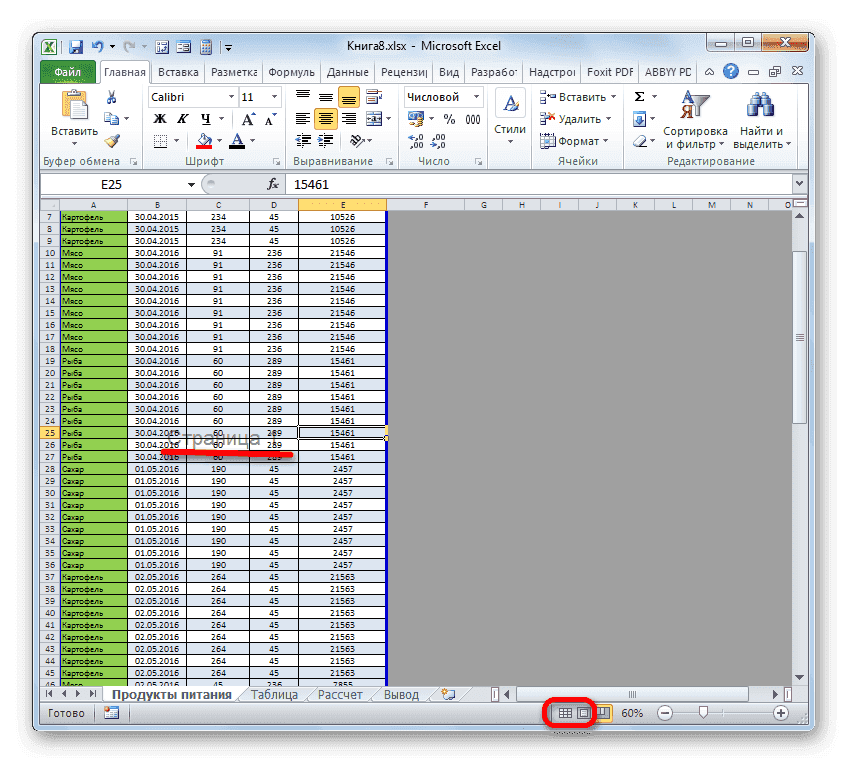This screenshot has width=848, height=764.
Task: Click the Save icon in quick access toolbar
Action: point(75,47)
